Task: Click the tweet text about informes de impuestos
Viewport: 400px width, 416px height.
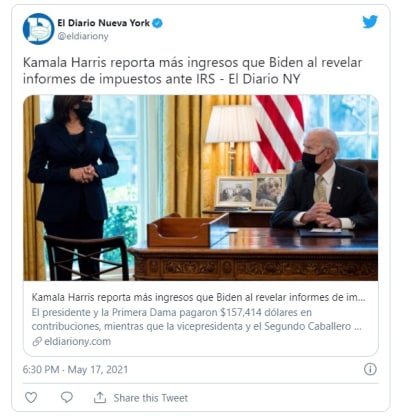Action: pyautogui.click(x=193, y=71)
